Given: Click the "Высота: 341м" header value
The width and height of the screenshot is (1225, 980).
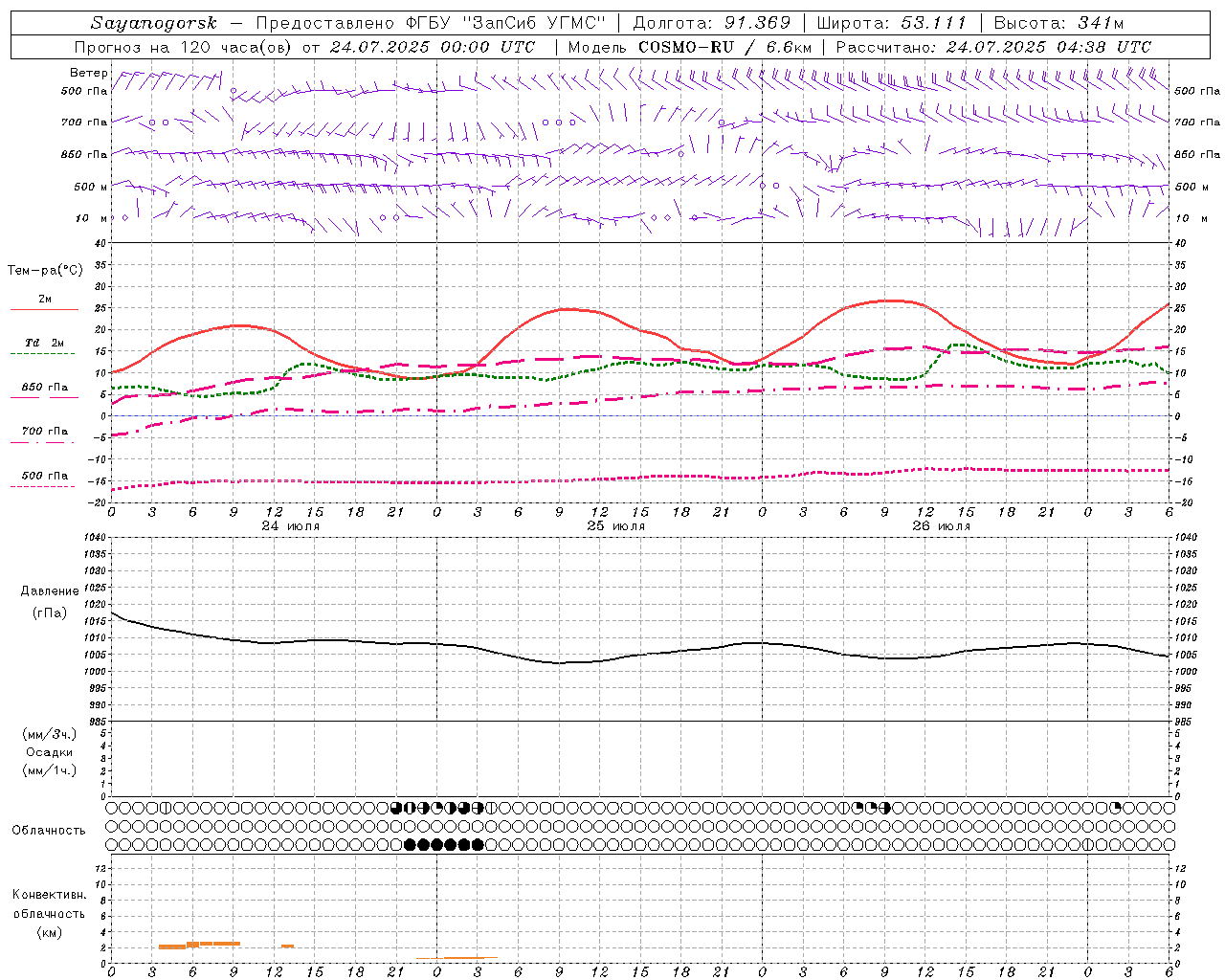Looking at the screenshot, I should click(x=1058, y=23).
